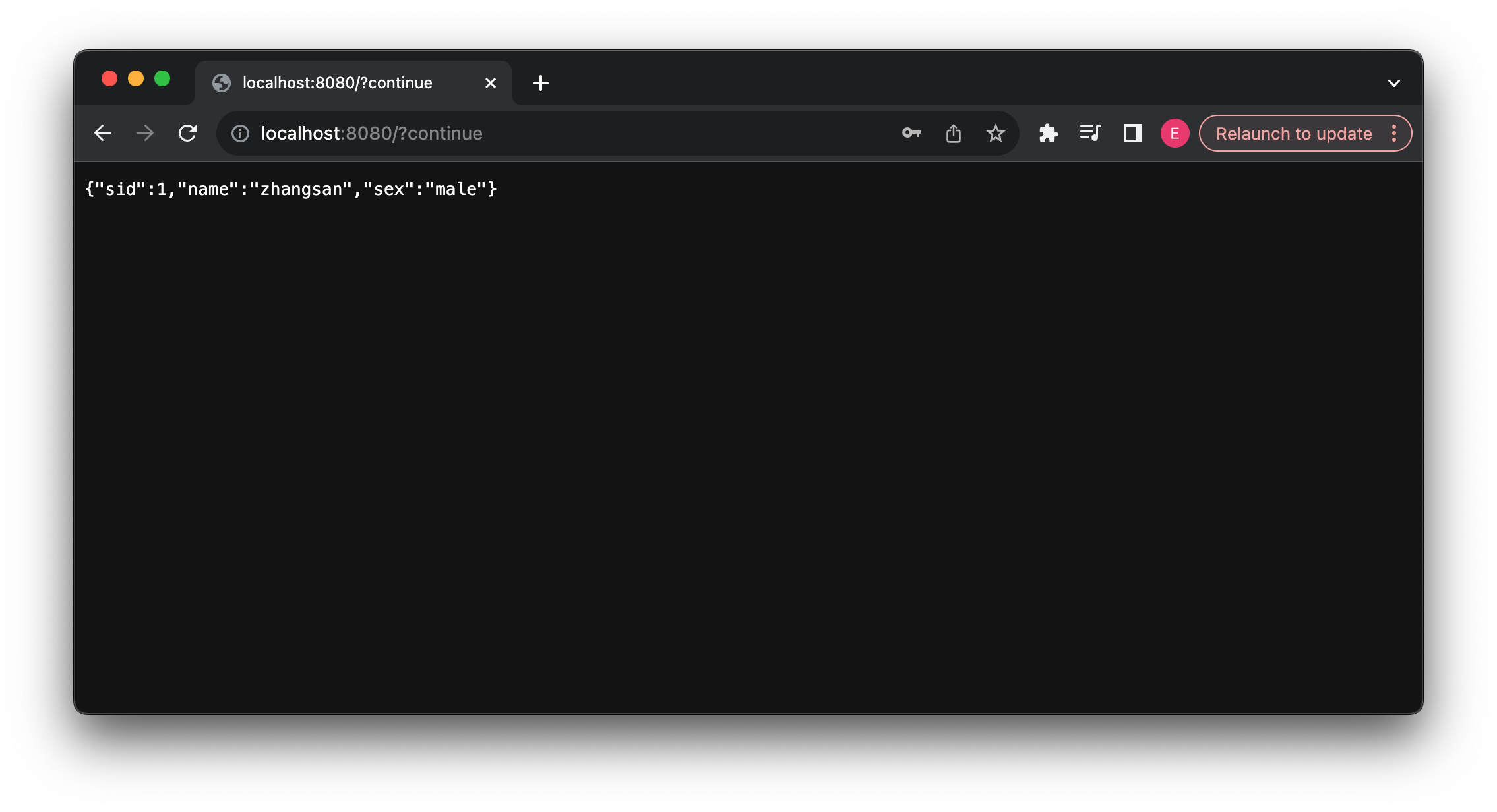Open a new tab

coord(540,83)
